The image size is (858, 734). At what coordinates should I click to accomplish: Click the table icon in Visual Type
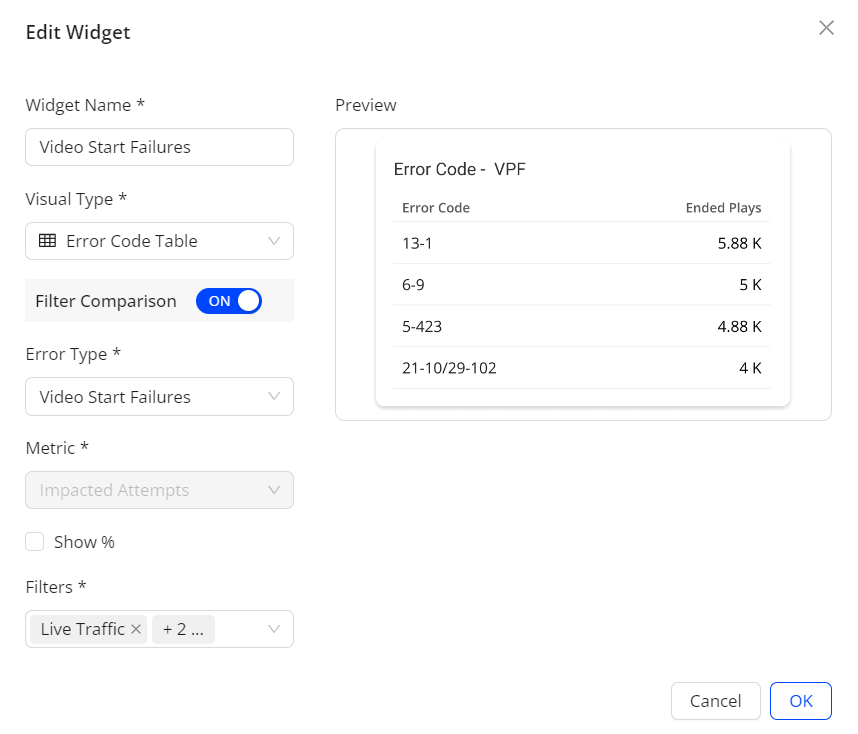[47, 241]
